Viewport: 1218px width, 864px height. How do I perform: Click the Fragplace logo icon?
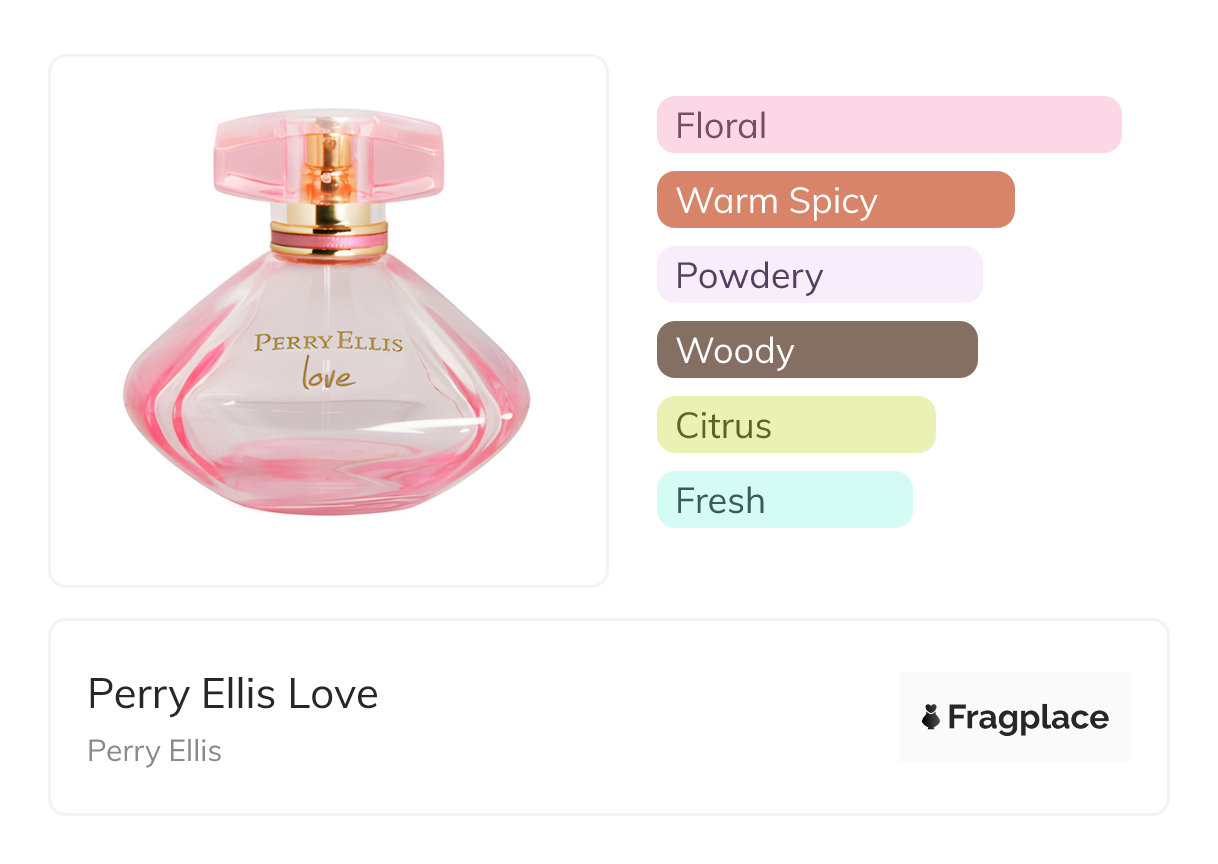click(931, 717)
